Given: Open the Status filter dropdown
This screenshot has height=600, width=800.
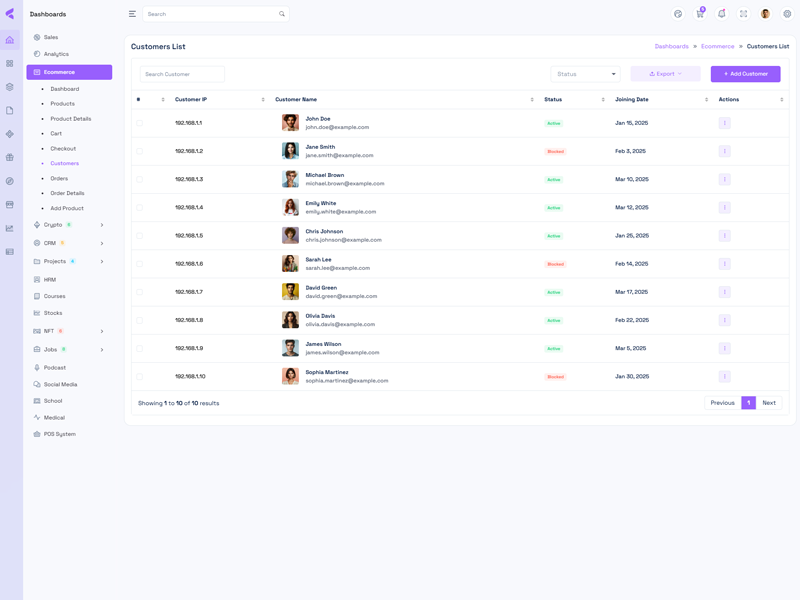Looking at the screenshot, I should [585, 74].
